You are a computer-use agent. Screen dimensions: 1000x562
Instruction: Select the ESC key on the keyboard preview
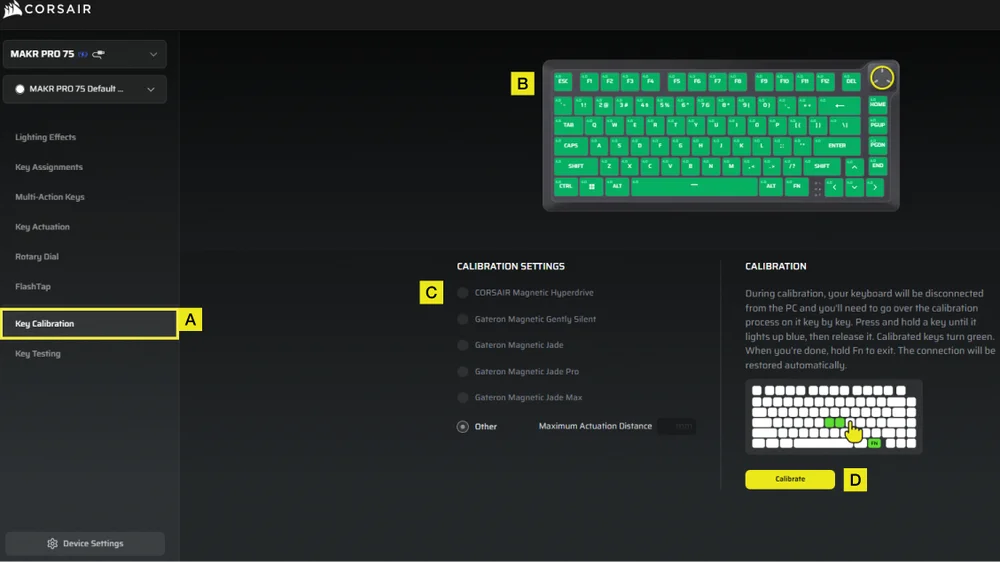tap(563, 82)
